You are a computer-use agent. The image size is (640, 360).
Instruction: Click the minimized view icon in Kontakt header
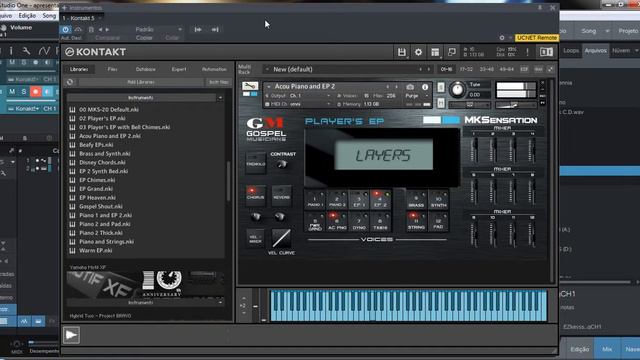pos(451,52)
